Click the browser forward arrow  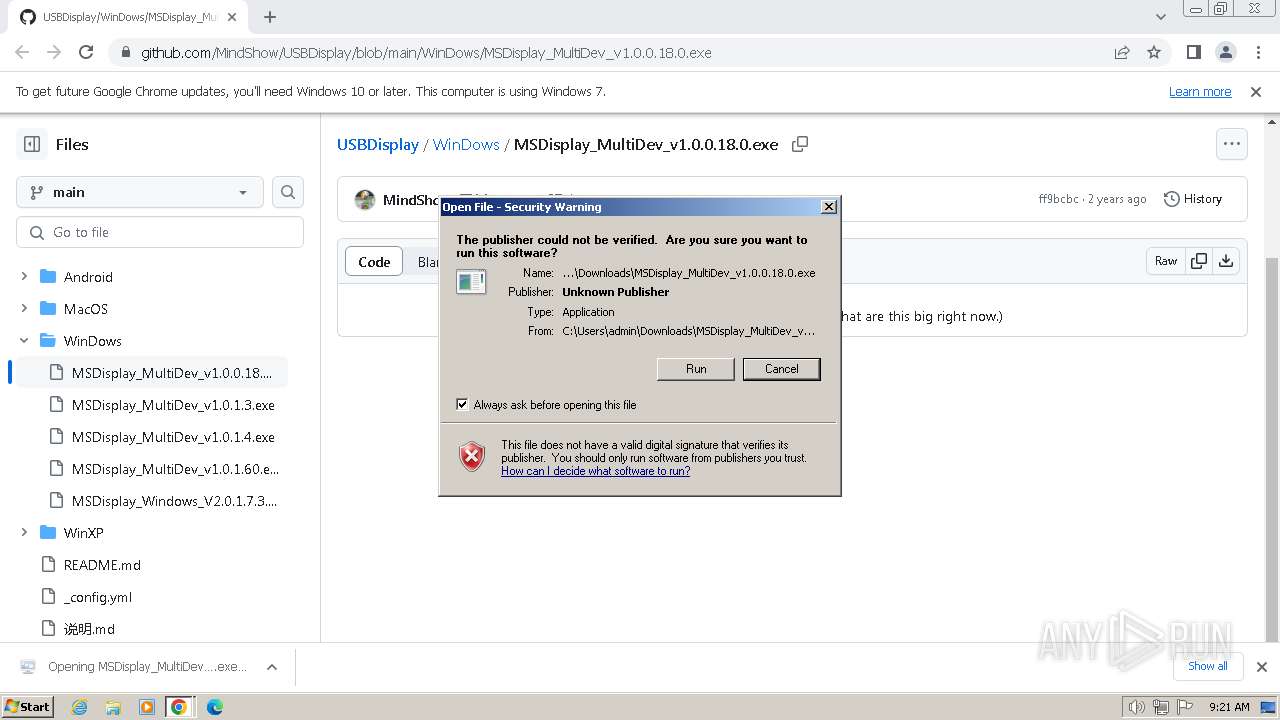[x=54, y=52]
